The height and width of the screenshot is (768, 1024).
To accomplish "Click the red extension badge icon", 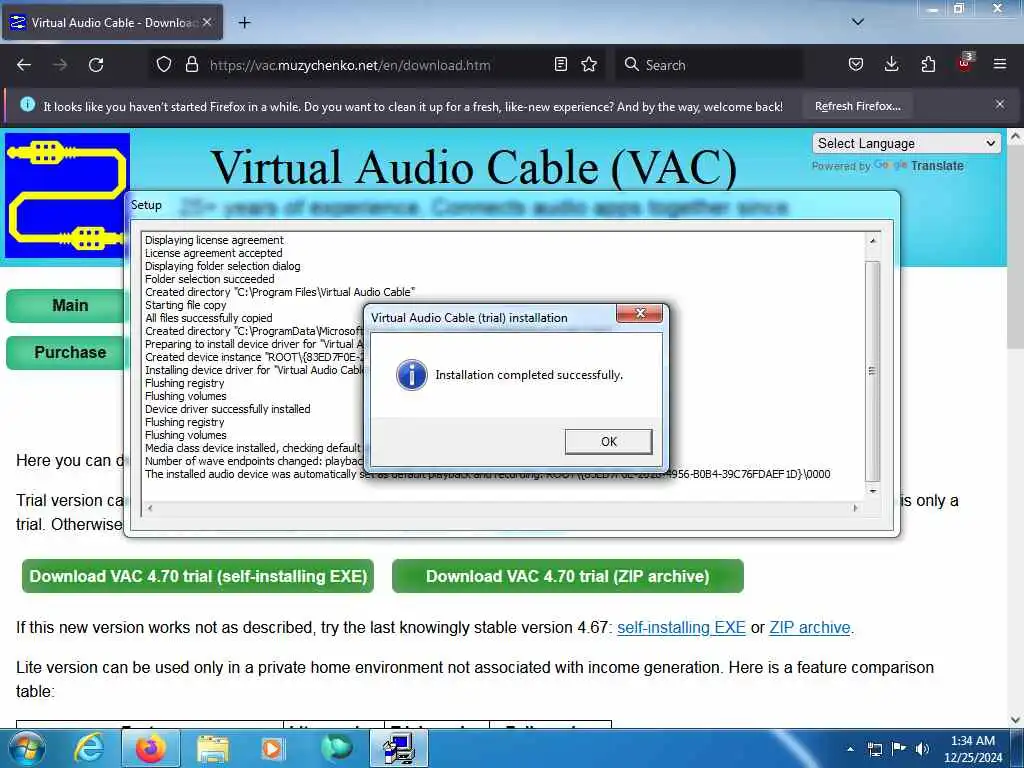I will [x=965, y=63].
